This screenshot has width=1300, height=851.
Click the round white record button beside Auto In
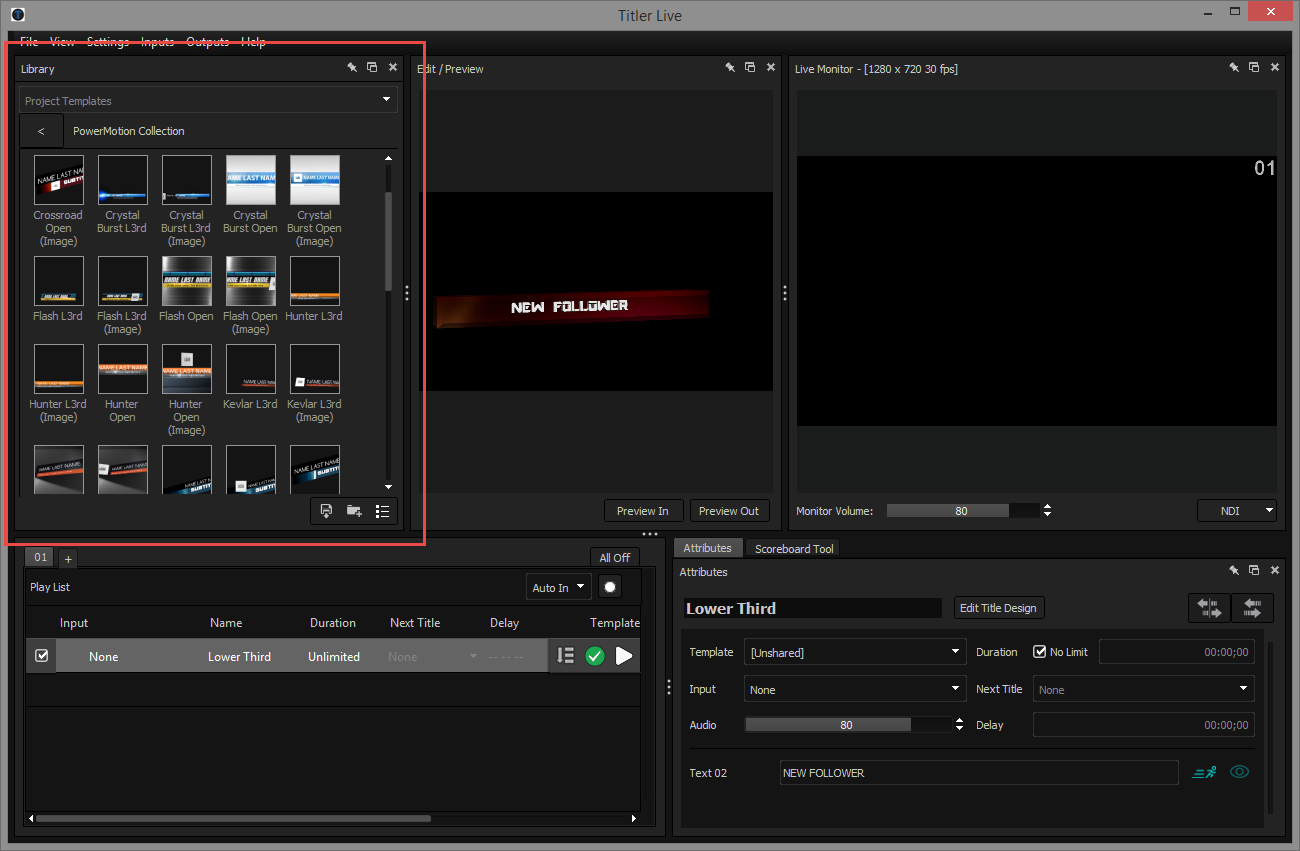point(609,587)
